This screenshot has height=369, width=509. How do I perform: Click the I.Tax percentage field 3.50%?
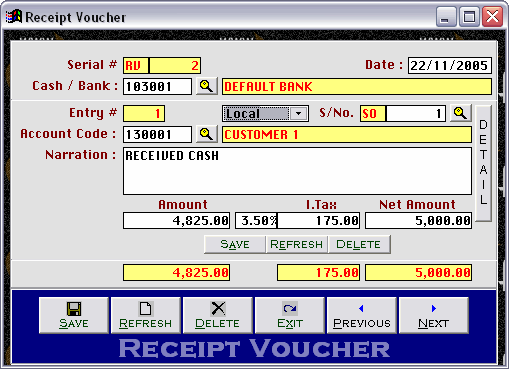tap(256, 221)
